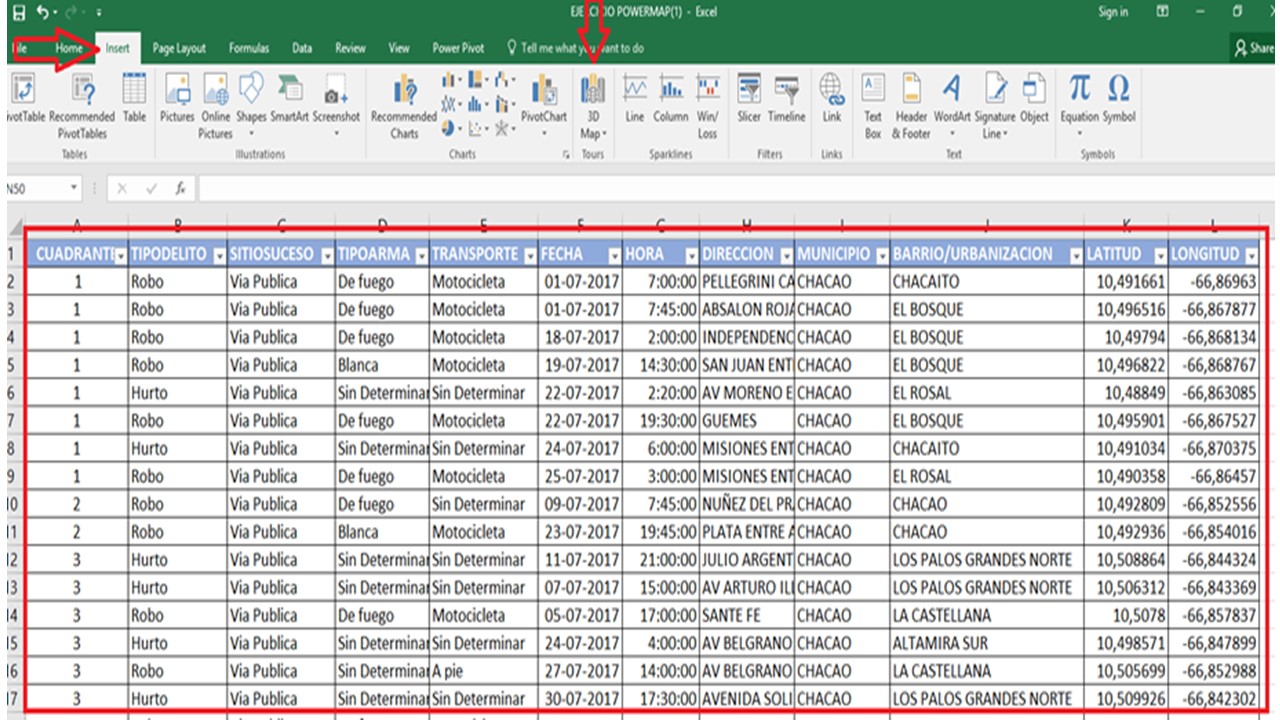This screenshot has height=720, width=1280.
Task: Switch to the Formulas ribbon tab
Action: coord(248,48)
